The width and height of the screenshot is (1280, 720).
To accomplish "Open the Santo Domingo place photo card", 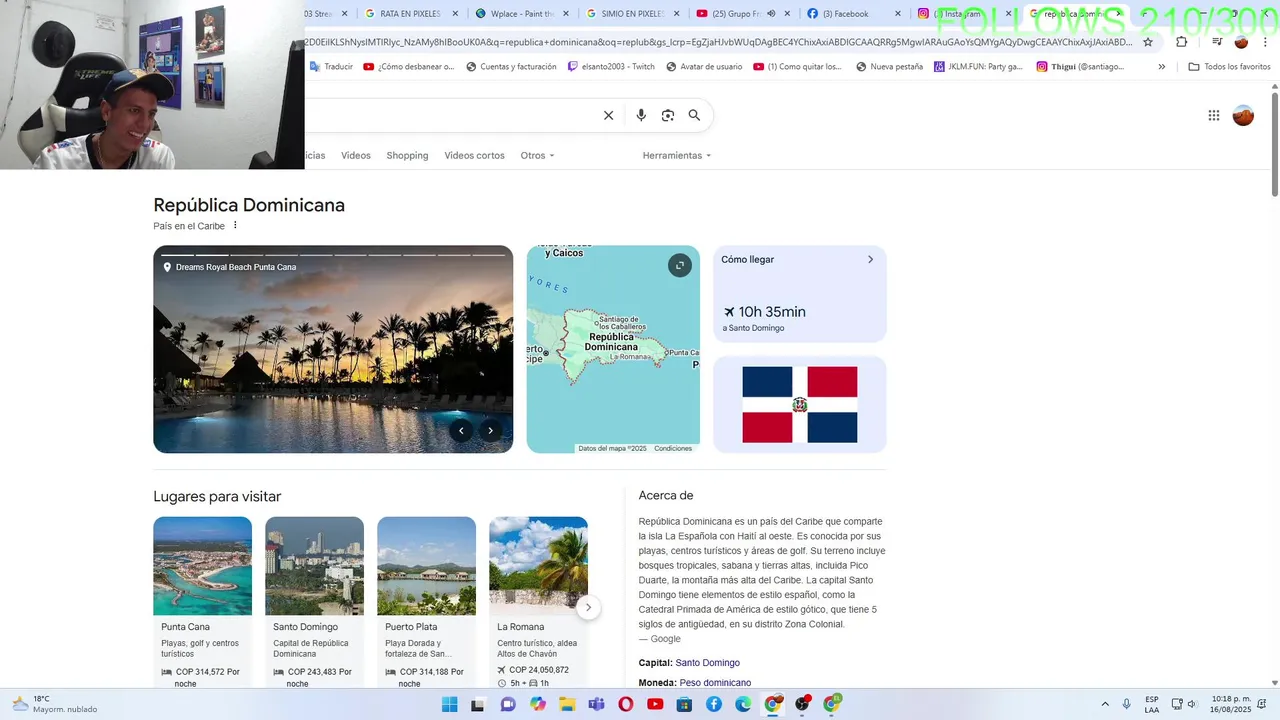I will pos(314,566).
